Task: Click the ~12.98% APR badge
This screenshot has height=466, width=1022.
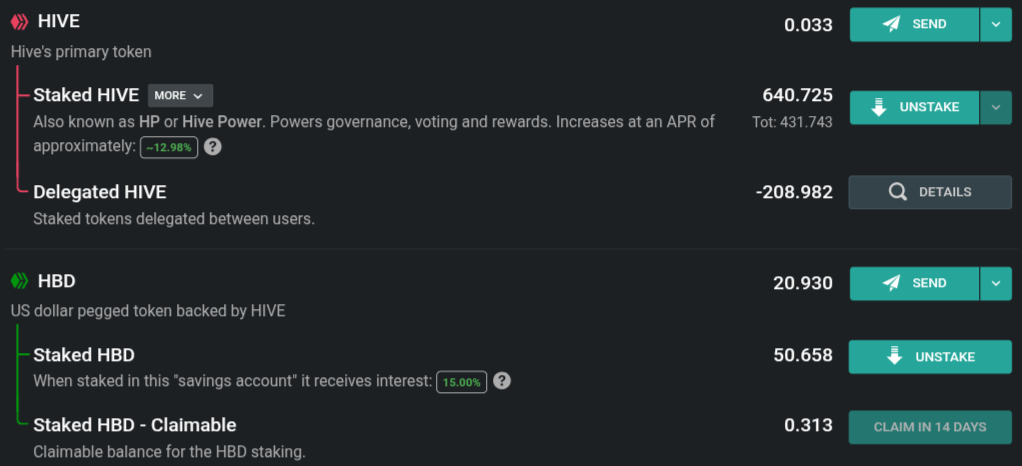Action: coord(169,147)
